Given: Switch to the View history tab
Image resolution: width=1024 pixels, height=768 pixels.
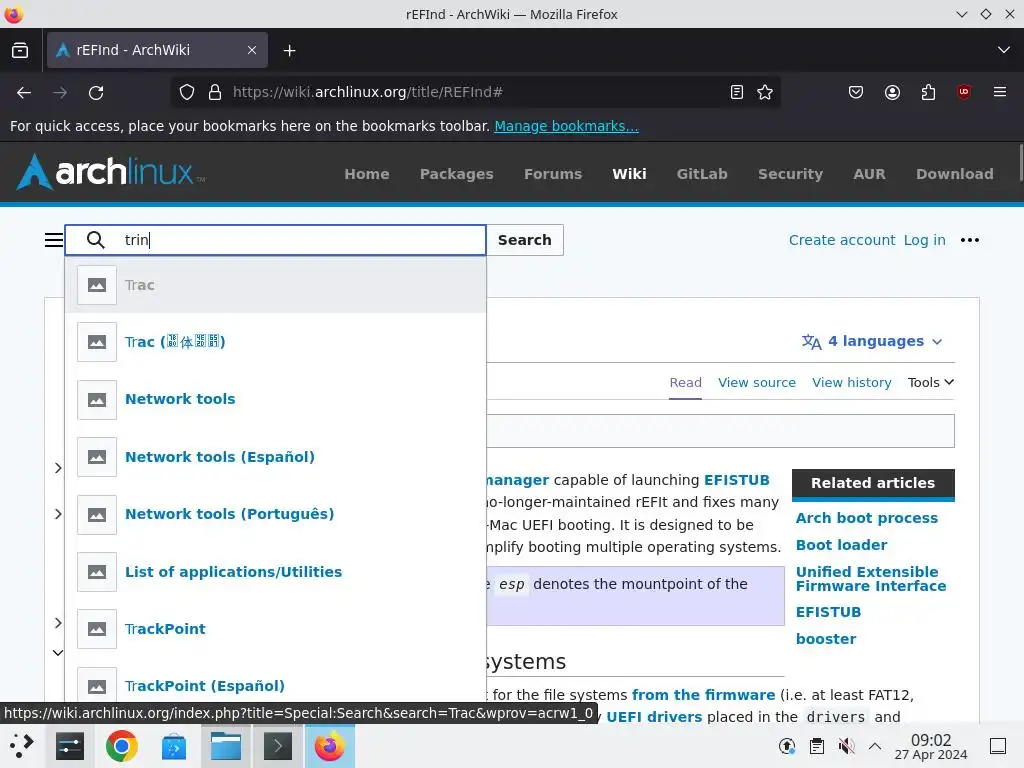Looking at the screenshot, I should pyautogui.click(x=852, y=383).
